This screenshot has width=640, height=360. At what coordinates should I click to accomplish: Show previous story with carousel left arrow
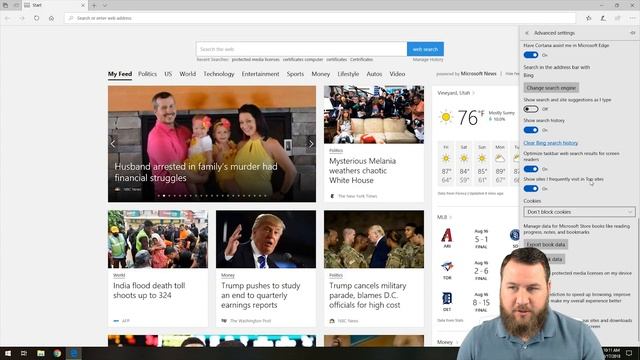click(113, 144)
